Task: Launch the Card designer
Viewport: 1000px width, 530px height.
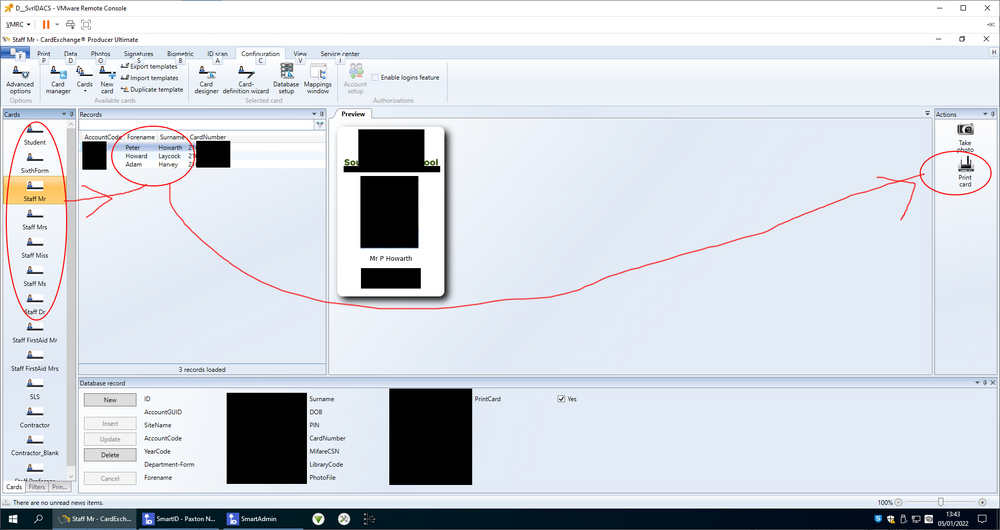Action: pyautogui.click(x=206, y=79)
